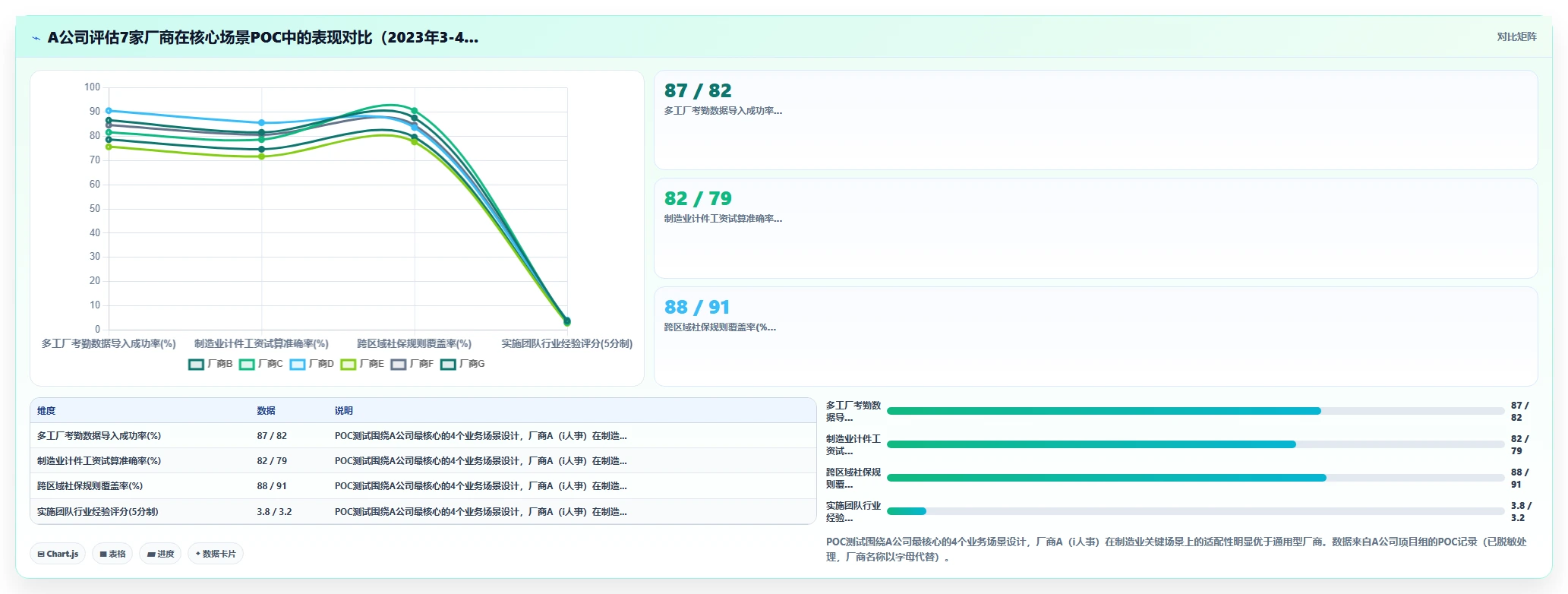Click the 制造业计件工资试 progress bar
The width and height of the screenshot is (1568, 594).
(1195, 444)
